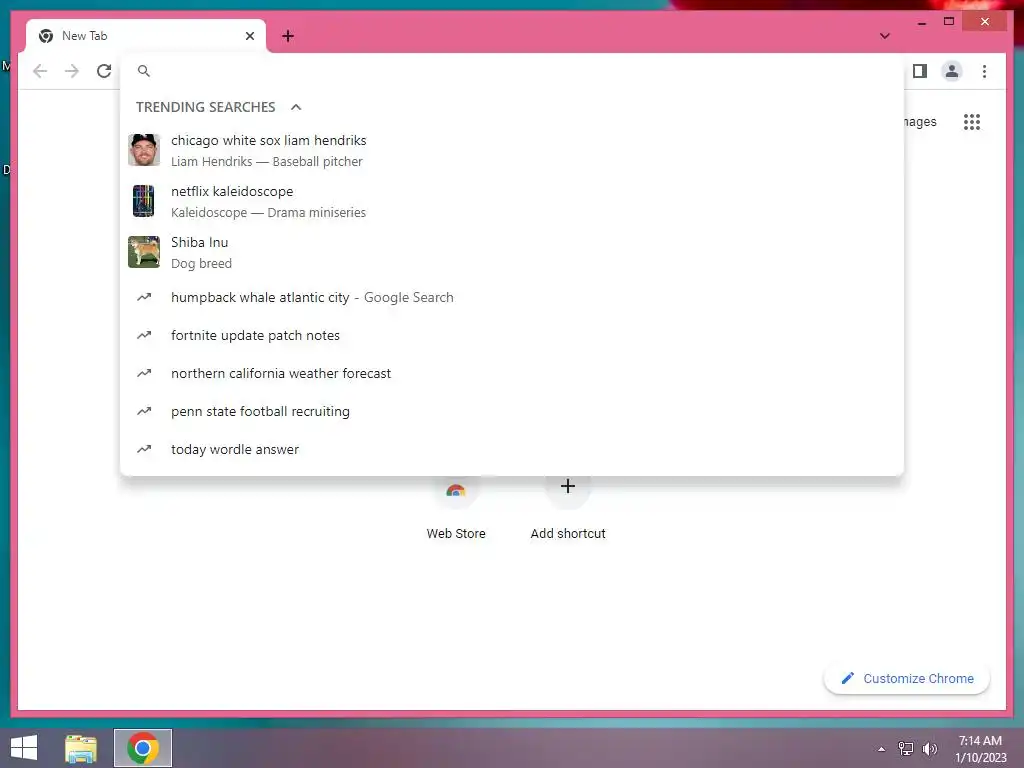Open a new tab with plus button
Viewport: 1024px width, 768px height.
click(288, 36)
